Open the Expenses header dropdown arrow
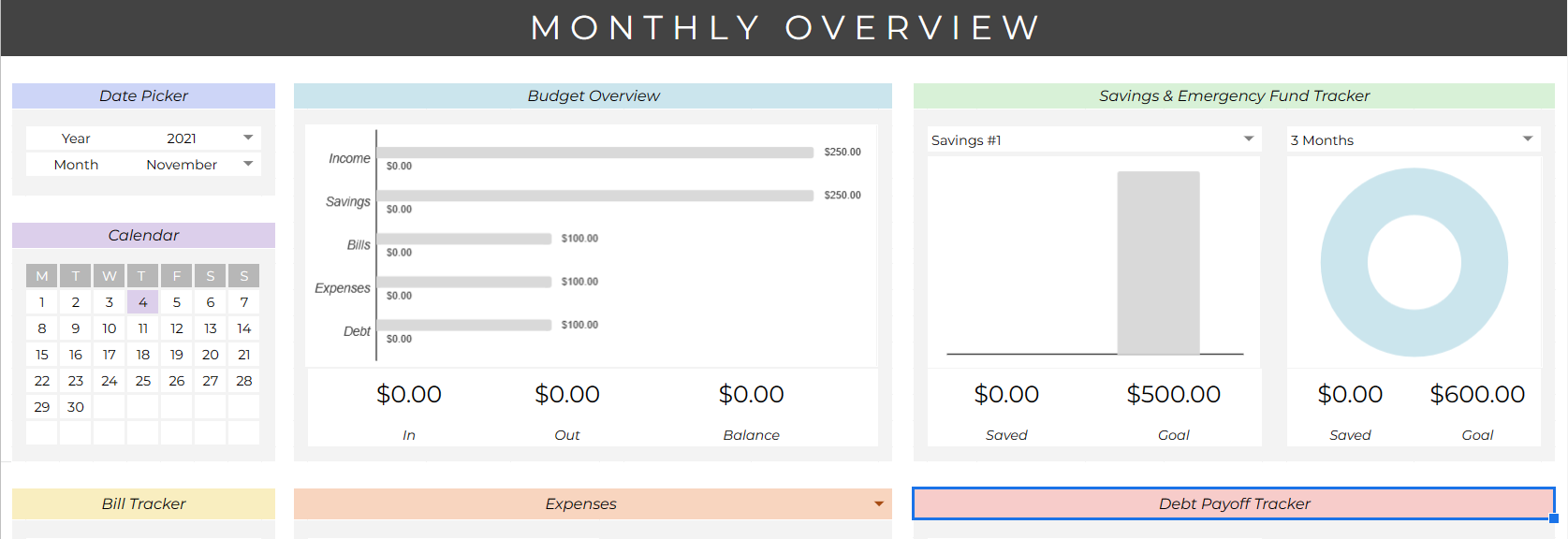The width and height of the screenshot is (1568, 539). pos(878,504)
